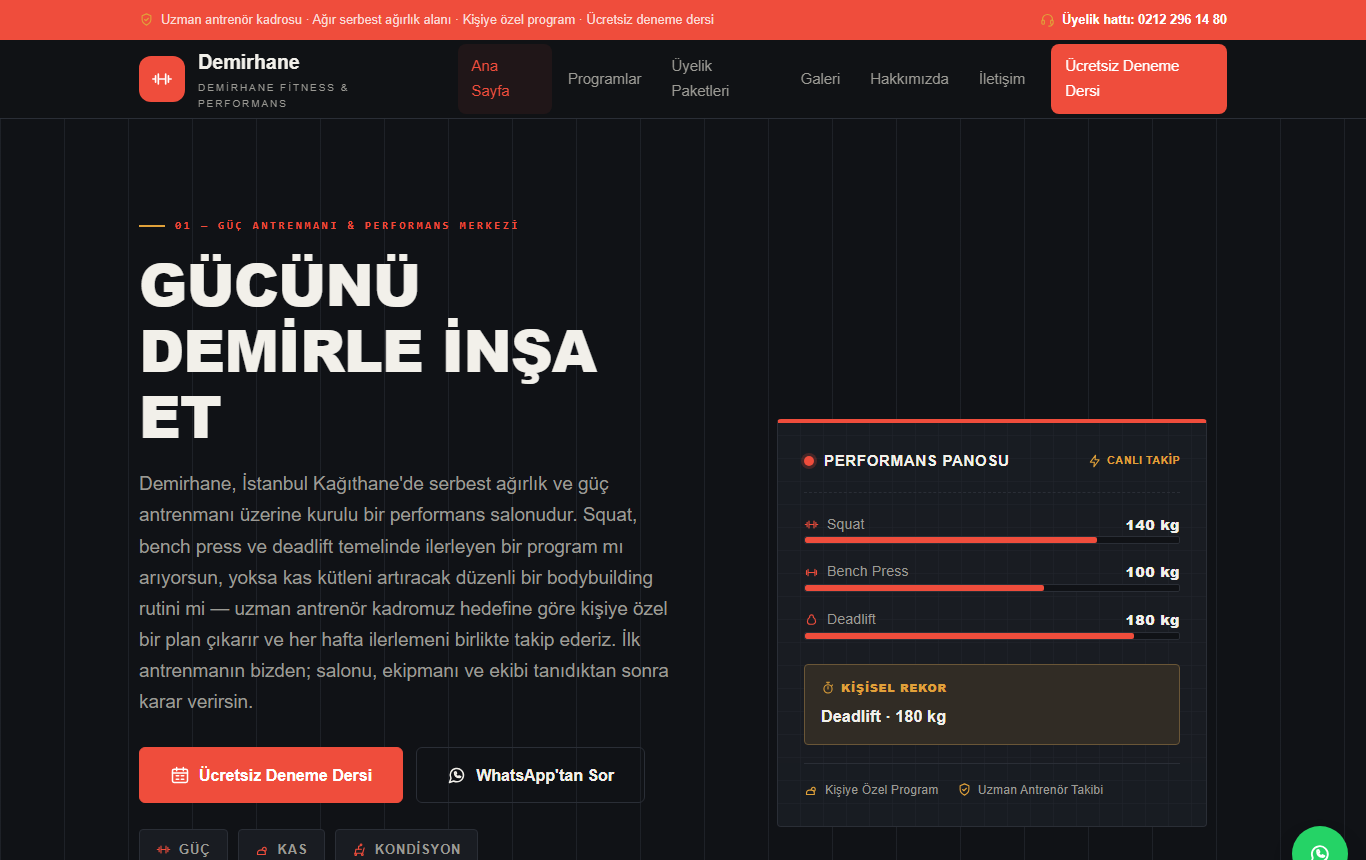This screenshot has width=1366, height=860.
Task: Click the Squat progress bar
Action: 992,540
